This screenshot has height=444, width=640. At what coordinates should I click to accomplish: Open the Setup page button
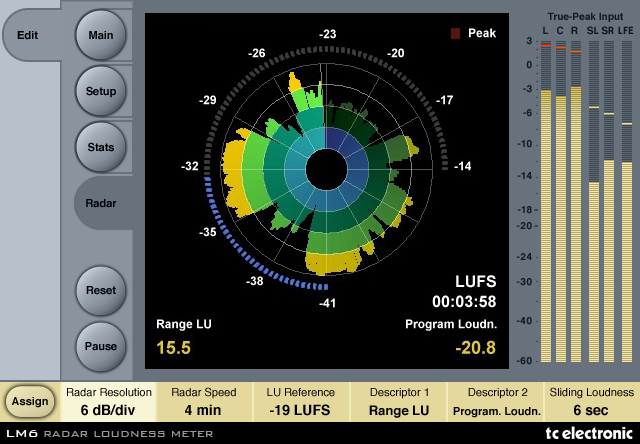pos(100,91)
